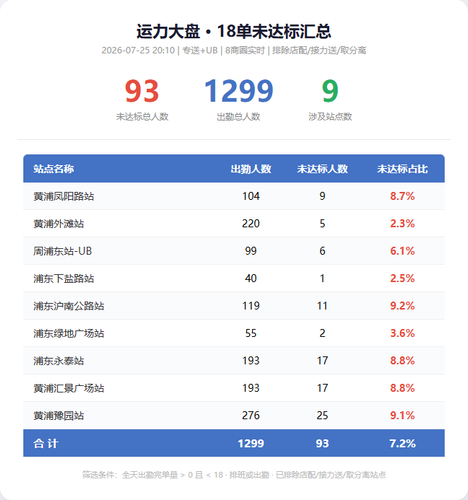Click the 3.6% ratio cell
The image size is (468, 500).
coord(402,333)
